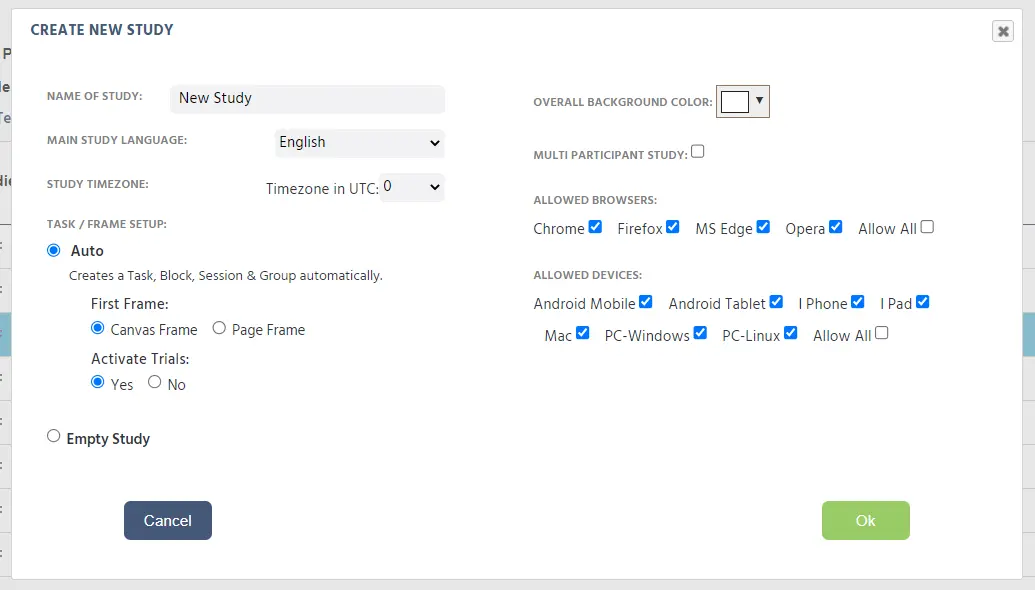Select Page Frame as first frame
1035x590 pixels.
tap(219, 328)
